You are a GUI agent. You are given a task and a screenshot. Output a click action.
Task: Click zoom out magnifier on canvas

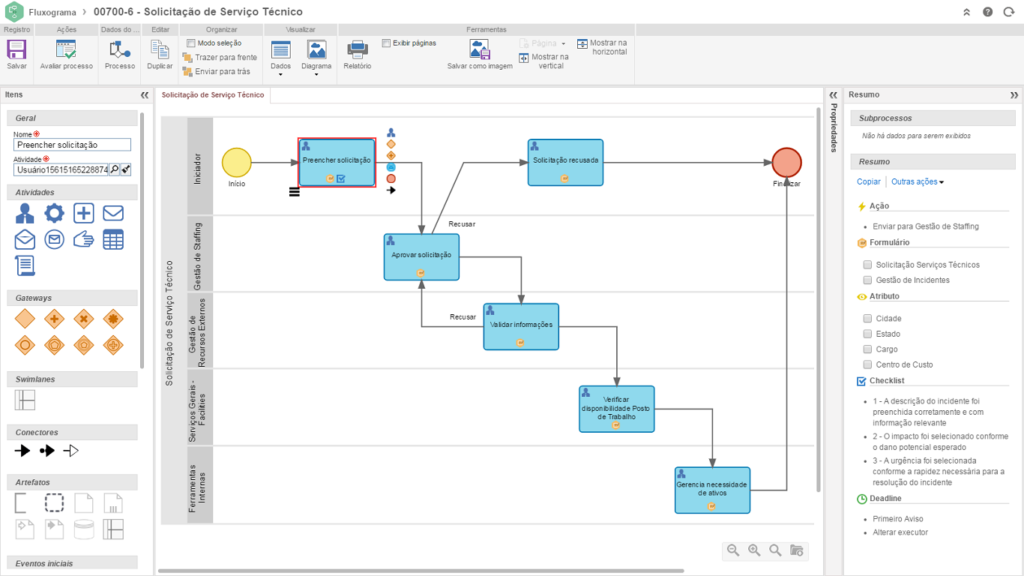click(733, 550)
